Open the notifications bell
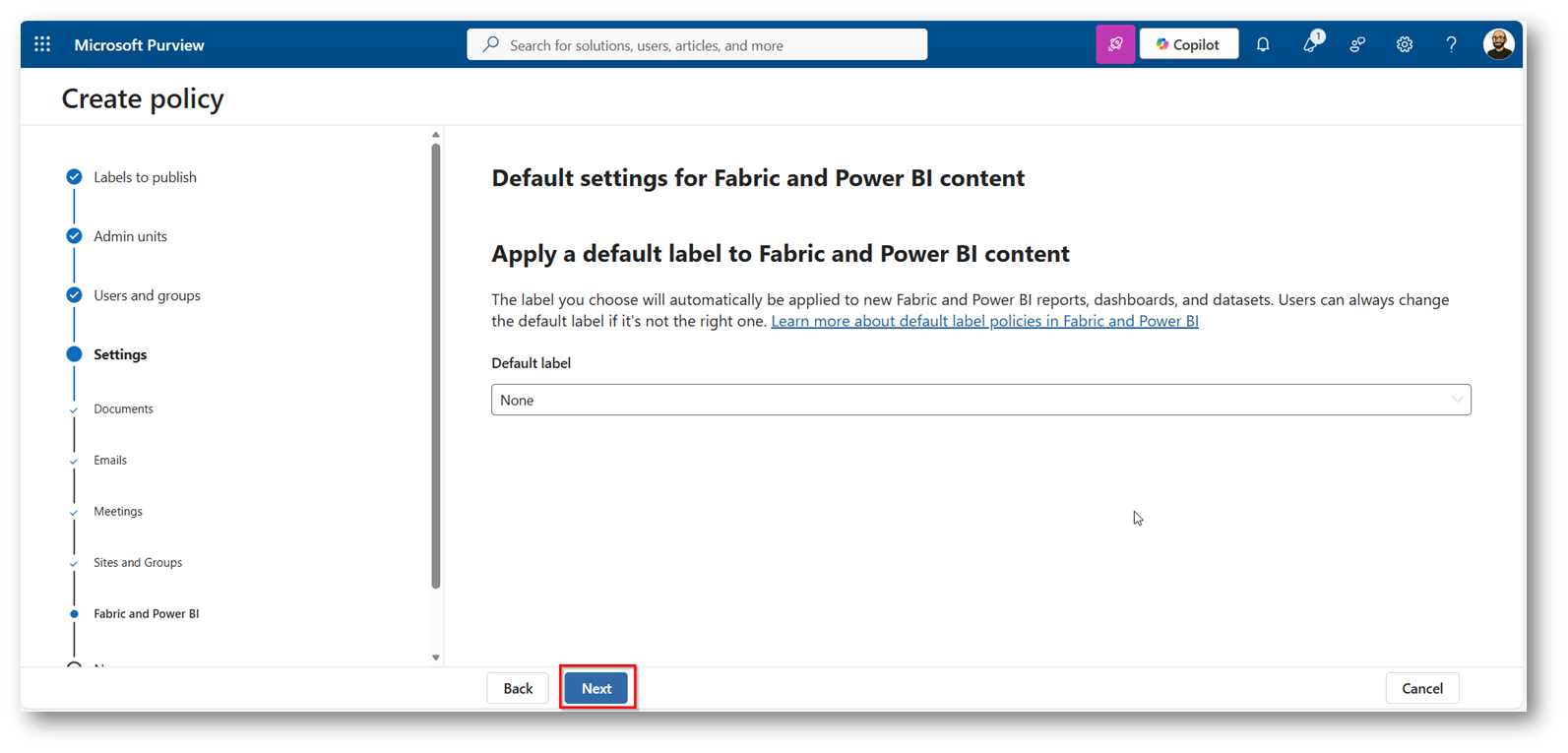The height and width of the screenshot is (753, 1568). coord(1263,44)
